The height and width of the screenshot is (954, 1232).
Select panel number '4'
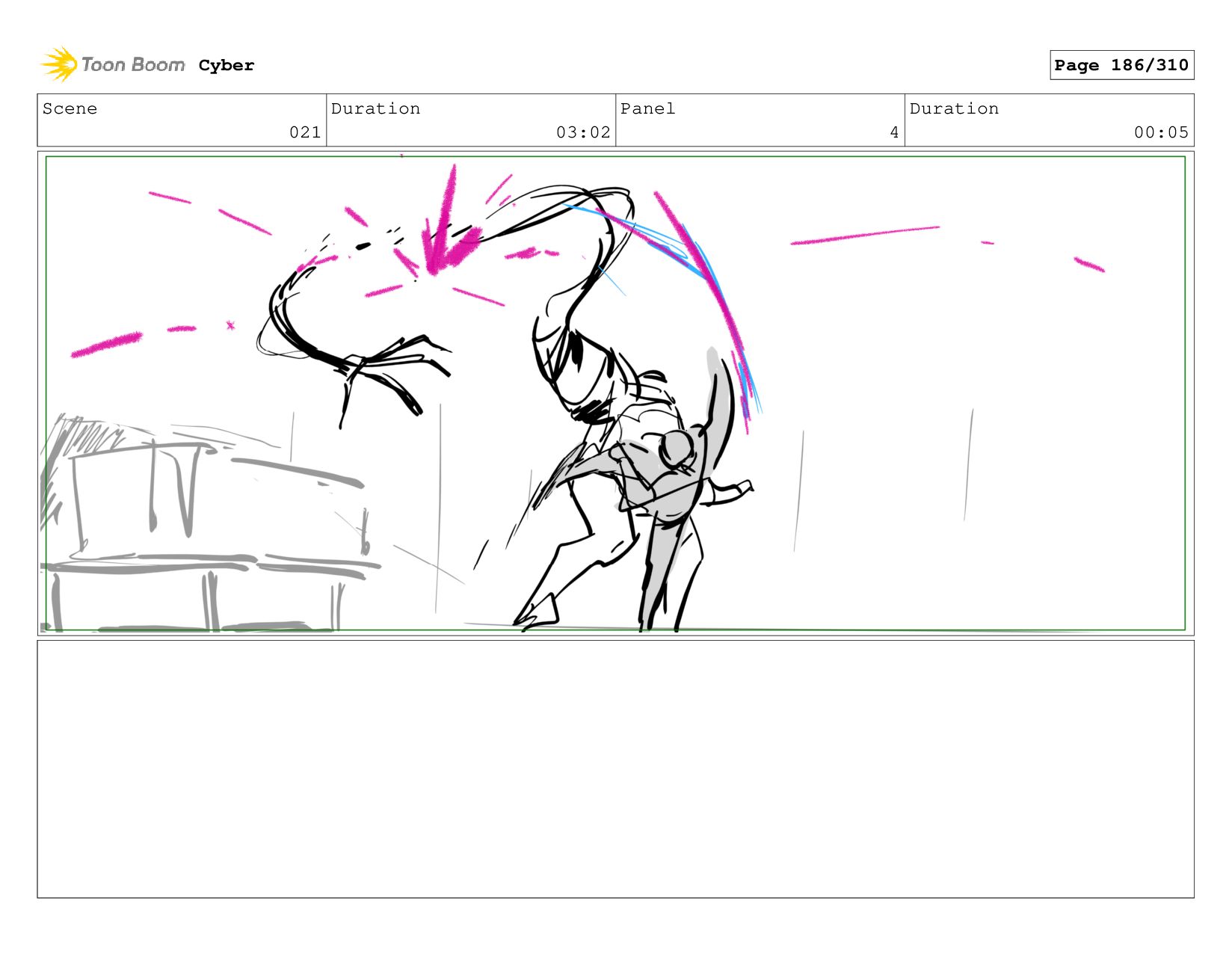click(894, 132)
